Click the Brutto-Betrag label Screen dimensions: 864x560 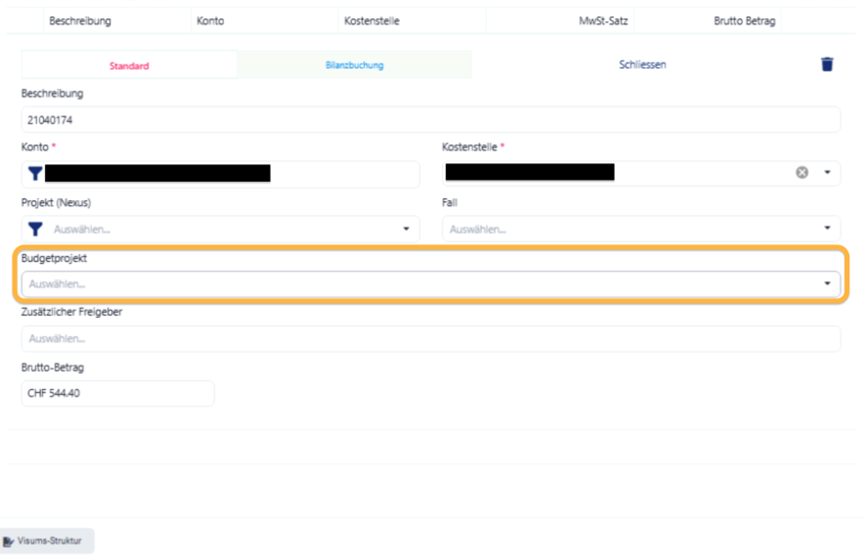pos(52,367)
